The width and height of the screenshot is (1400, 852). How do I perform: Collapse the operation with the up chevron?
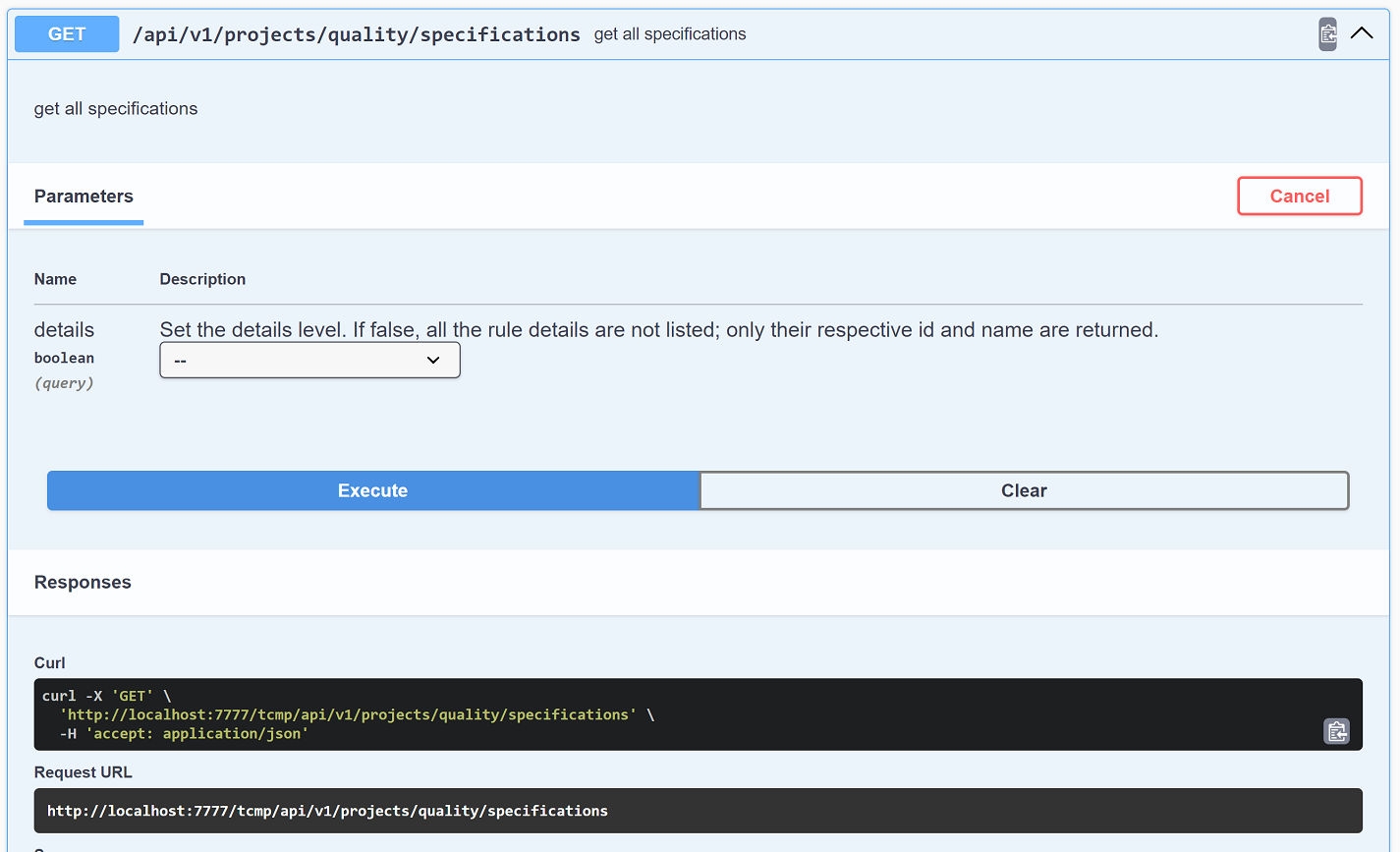(x=1362, y=32)
